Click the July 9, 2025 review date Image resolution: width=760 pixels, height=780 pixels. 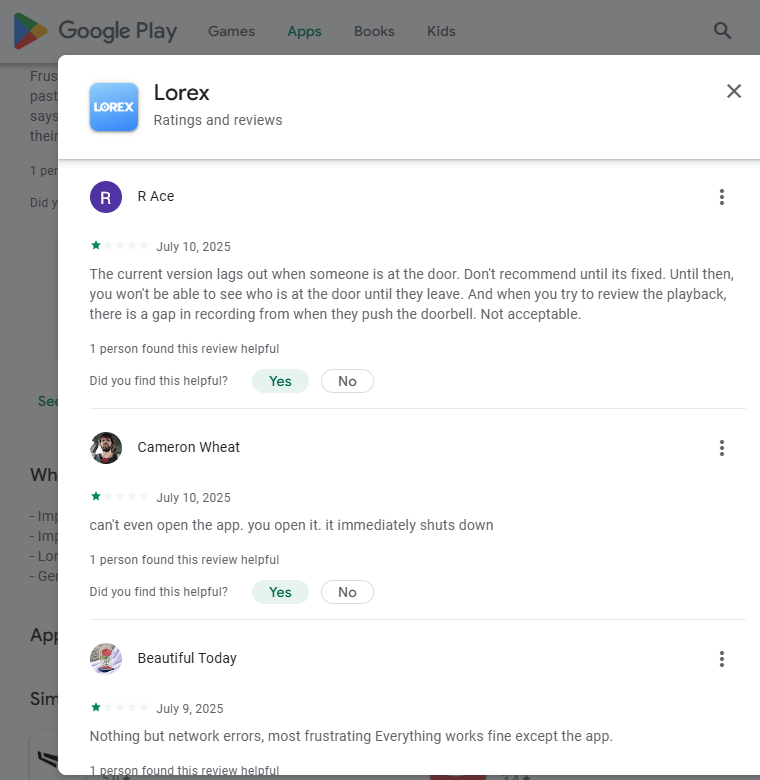[190, 708]
